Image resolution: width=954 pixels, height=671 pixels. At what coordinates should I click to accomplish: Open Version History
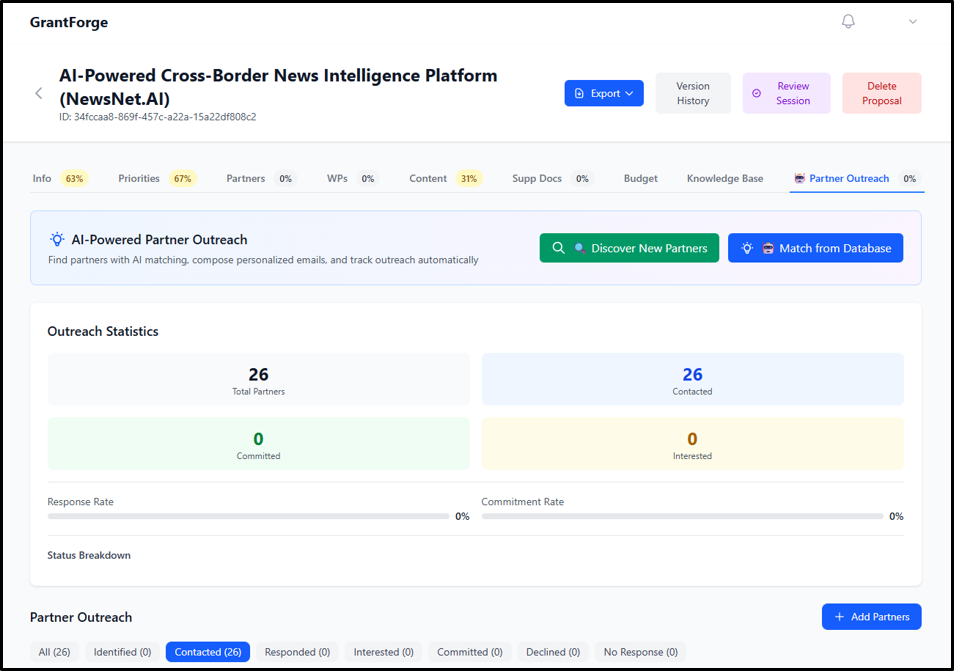pos(693,92)
